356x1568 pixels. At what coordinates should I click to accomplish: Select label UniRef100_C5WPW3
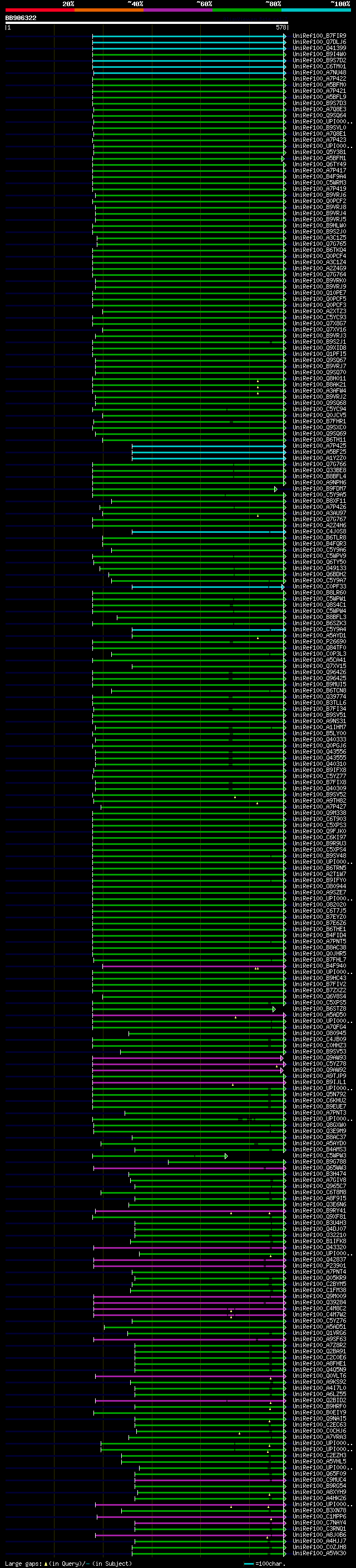click(319, 1155)
